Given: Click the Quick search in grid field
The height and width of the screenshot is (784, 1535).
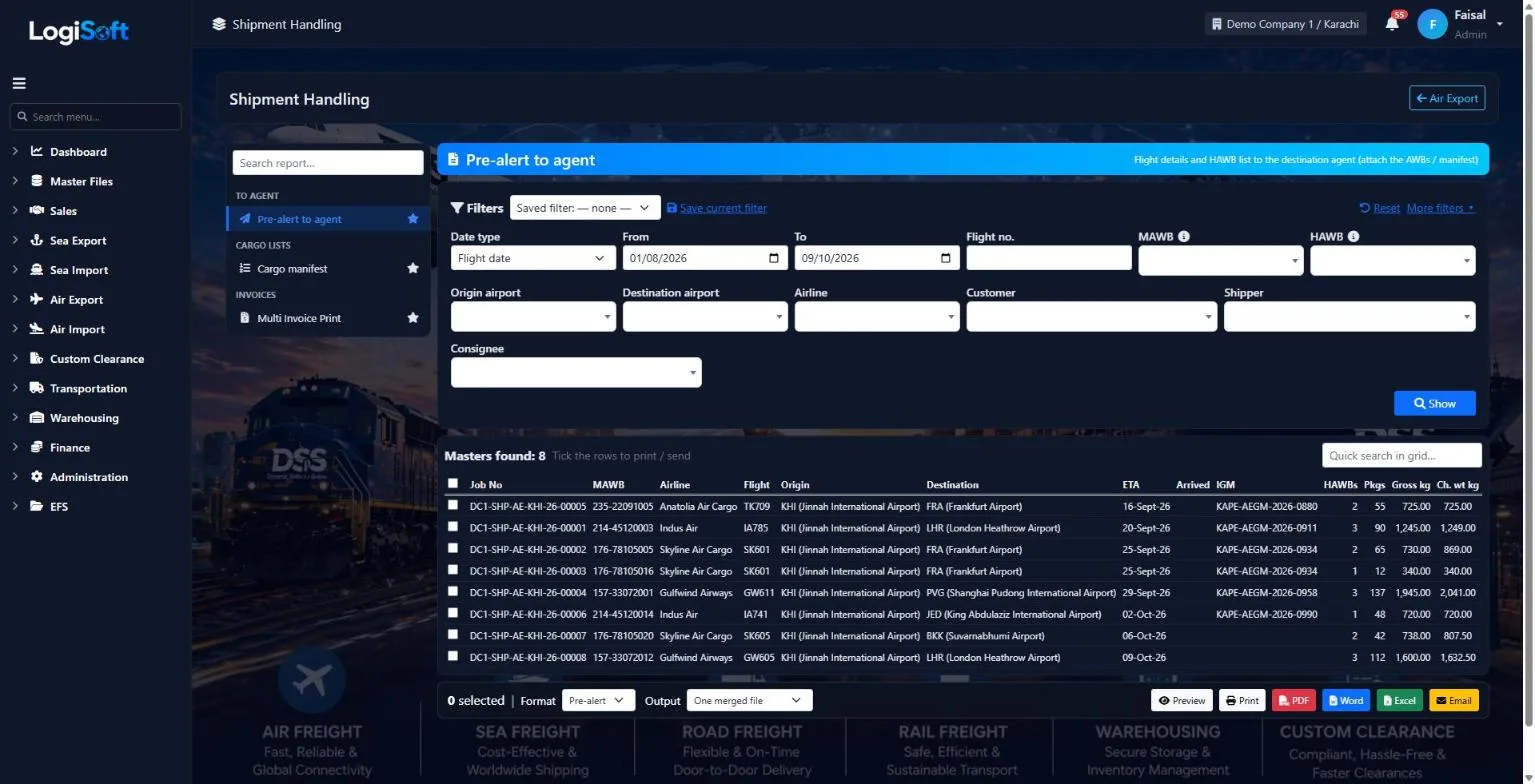Looking at the screenshot, I should [1401, 455].
